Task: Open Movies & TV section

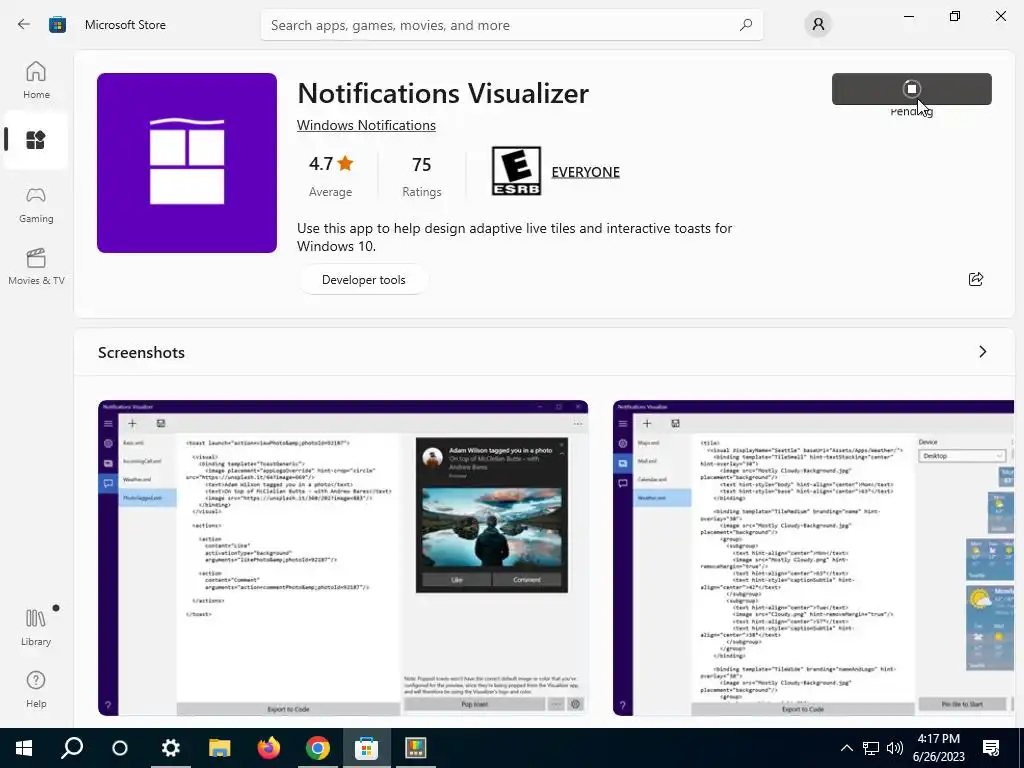Action: pyautogui.click(x=36, y=266)
